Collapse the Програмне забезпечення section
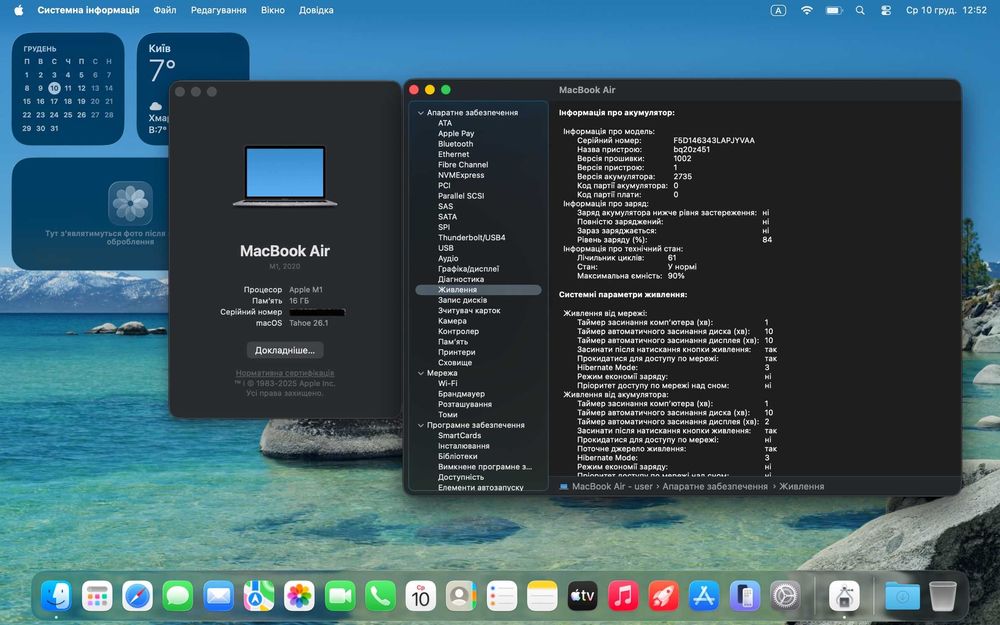The image size is (1000, 625). 421,425
